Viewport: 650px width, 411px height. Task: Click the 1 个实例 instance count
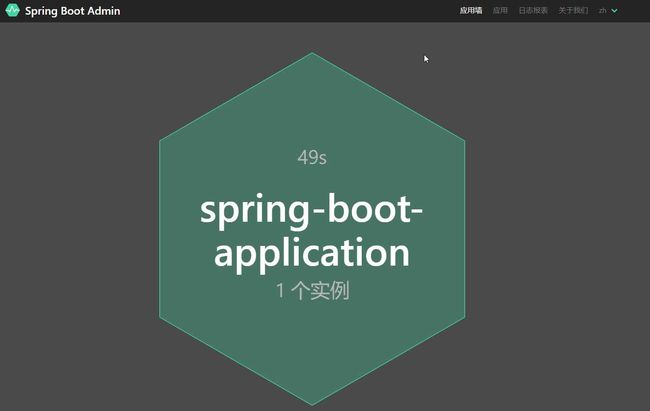click(x=313, y=290)
